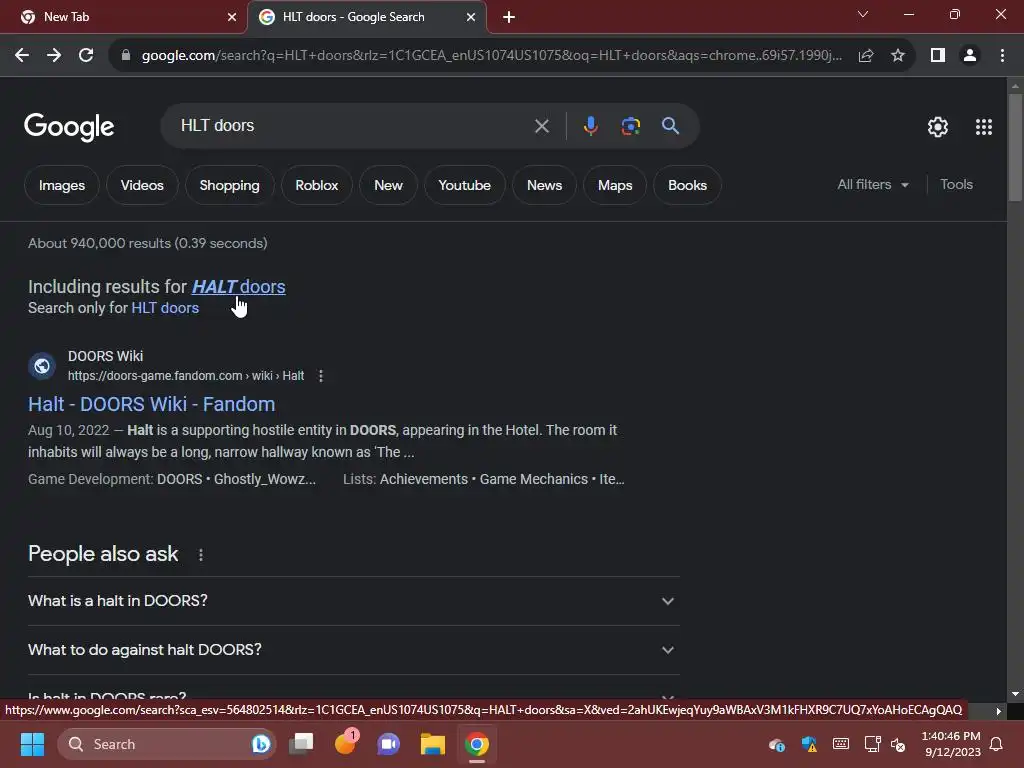This screenshot has height=768, width=1024.
Task: Open the Chrome profile menu
Action: [970, 56]
